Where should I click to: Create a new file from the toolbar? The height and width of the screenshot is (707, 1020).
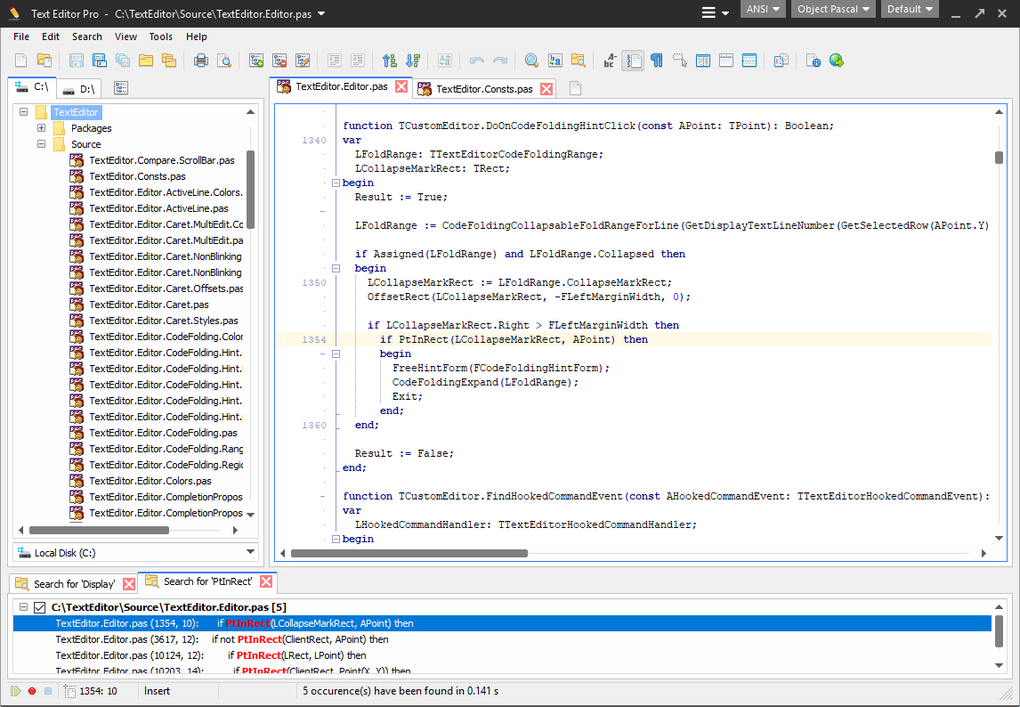21,60
